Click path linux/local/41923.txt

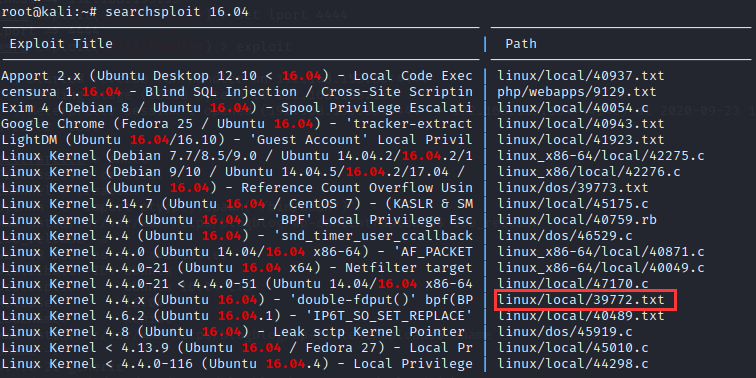click(581, 139)
